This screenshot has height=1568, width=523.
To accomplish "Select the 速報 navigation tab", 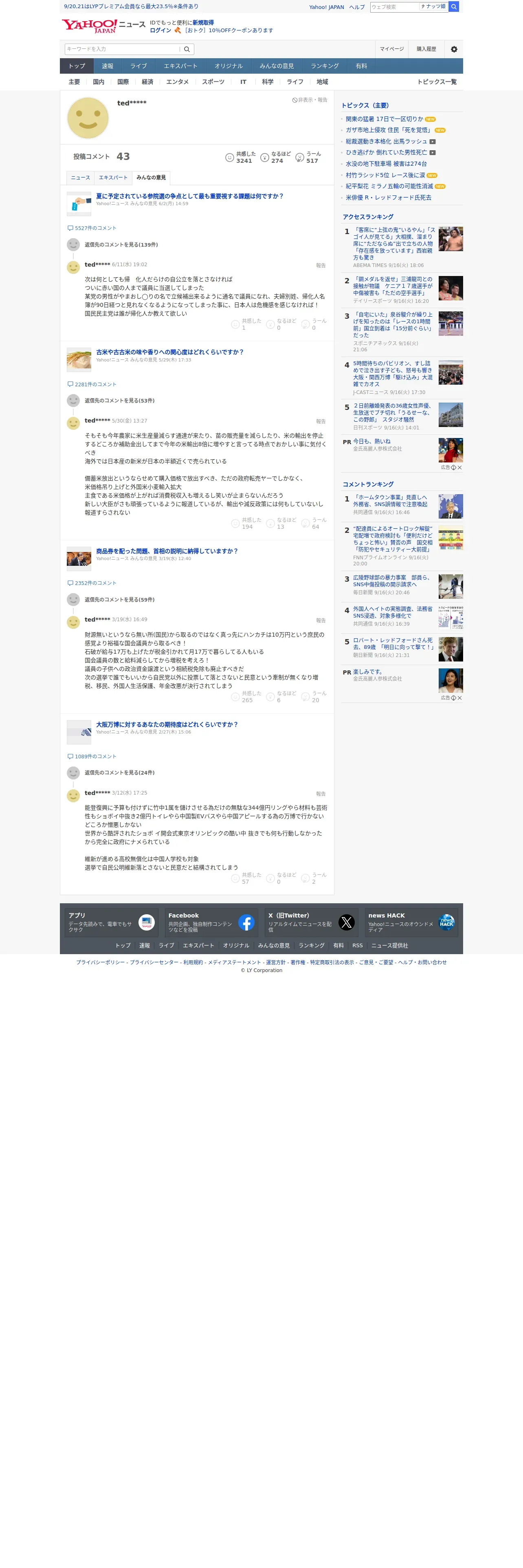I will tap(108, 66).
